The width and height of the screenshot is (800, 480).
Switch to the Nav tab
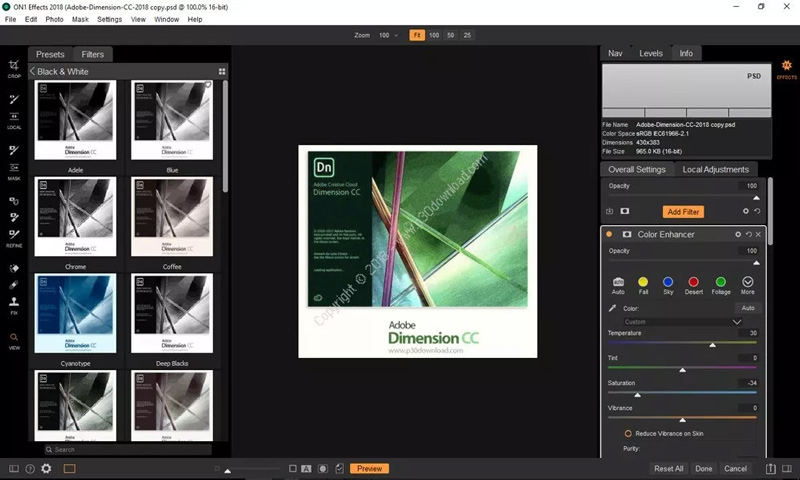point(615,53)
